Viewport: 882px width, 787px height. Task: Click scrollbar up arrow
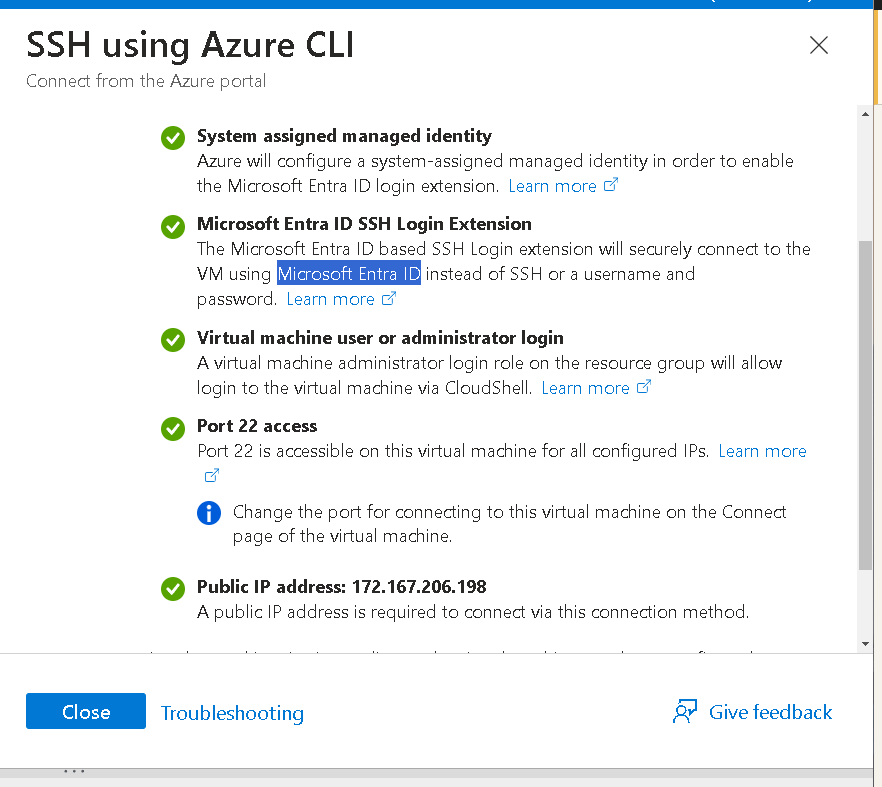865,114
